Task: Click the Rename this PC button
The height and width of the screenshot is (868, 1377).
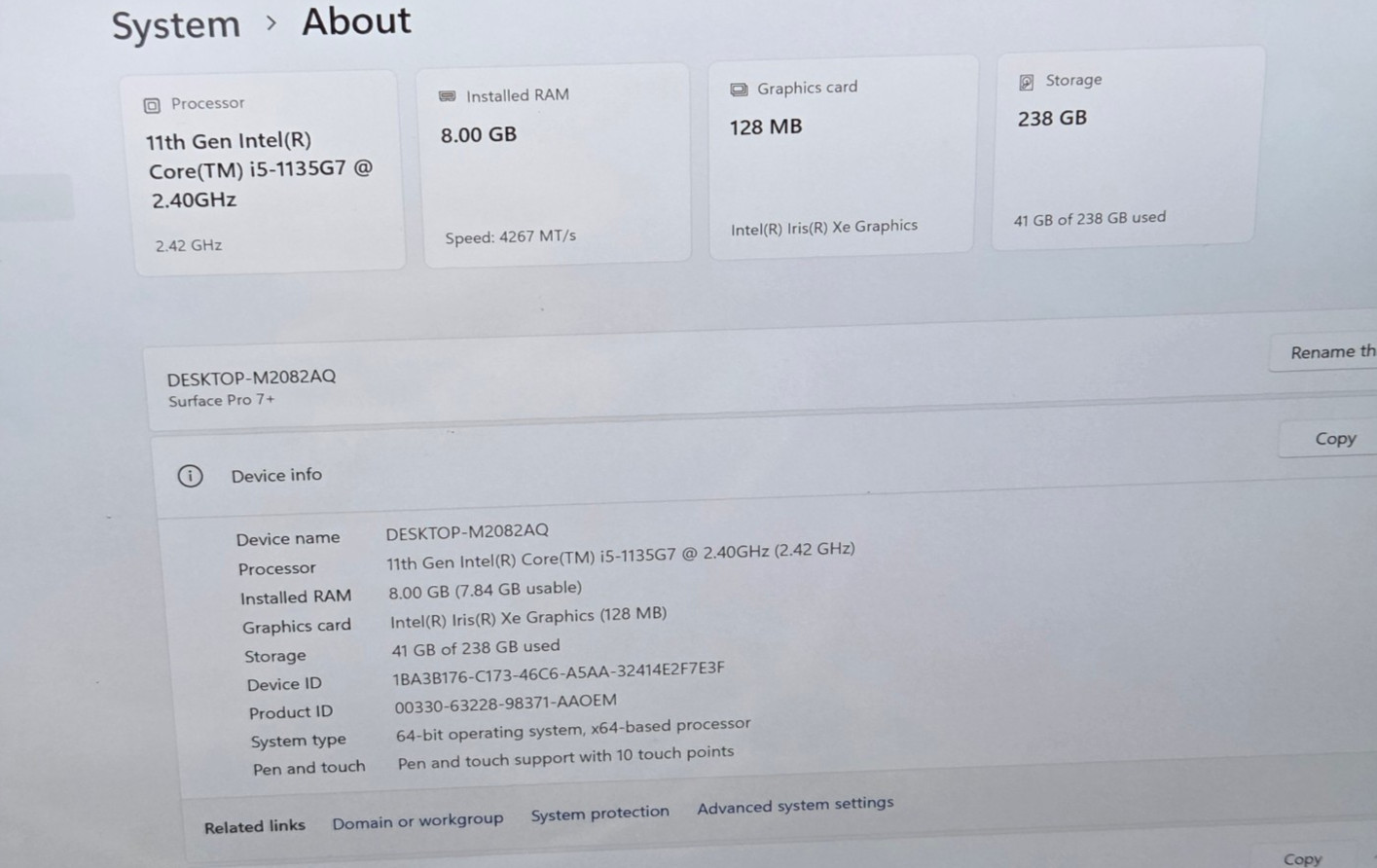Action: click(x=1324, y=351)
